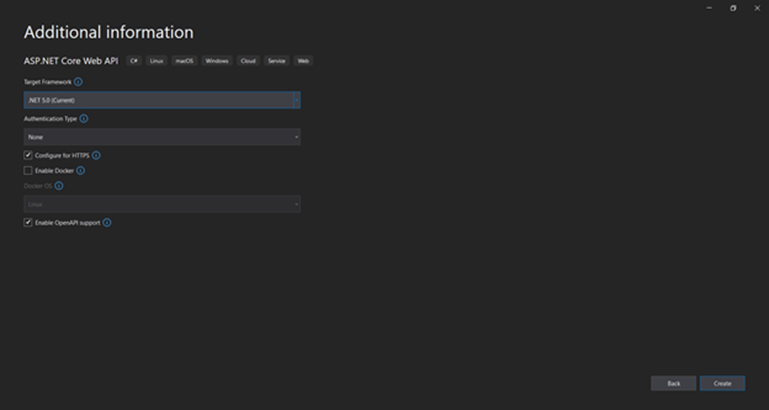The width and height of the screenshot is (769, 410).
Task: Click the ASP.NET Core Web API title
Action: (71, 61)
